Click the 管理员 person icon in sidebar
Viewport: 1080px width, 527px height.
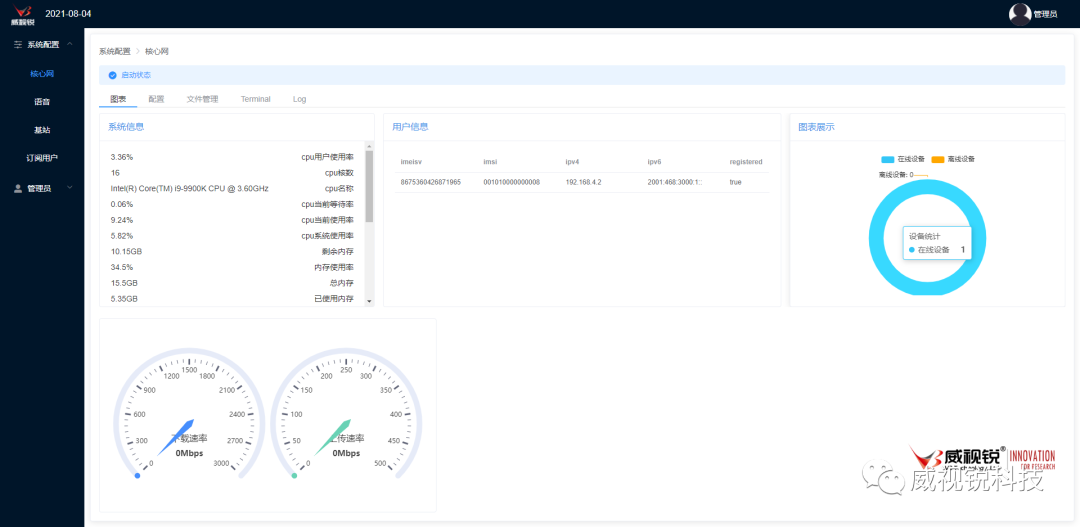click(18, 188)
